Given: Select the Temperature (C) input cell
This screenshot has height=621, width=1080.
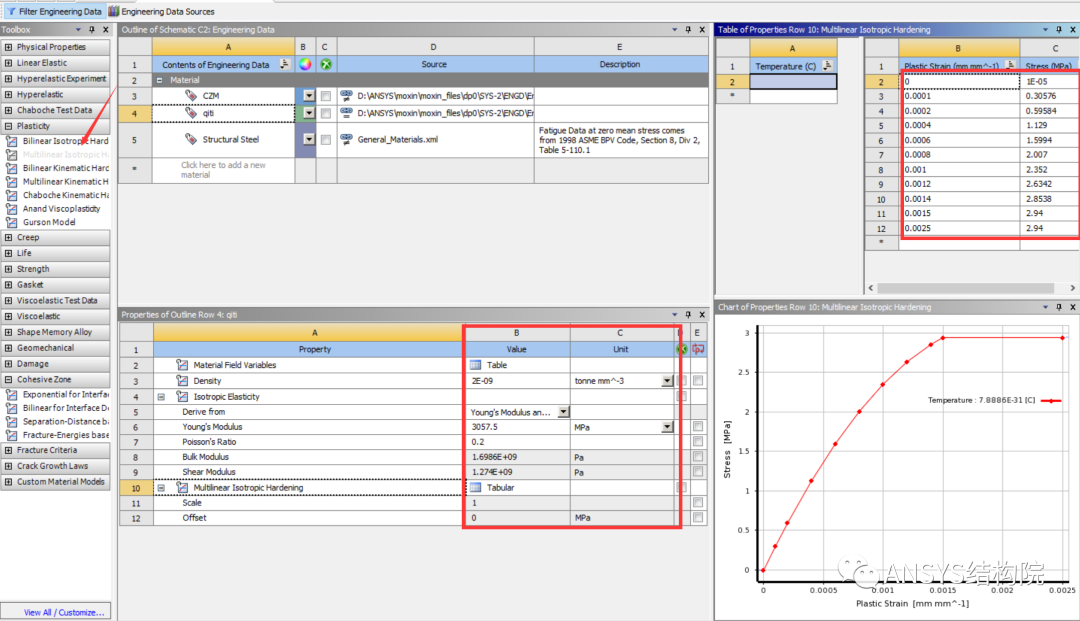Looking at the screenshot, I should point(793,81).
